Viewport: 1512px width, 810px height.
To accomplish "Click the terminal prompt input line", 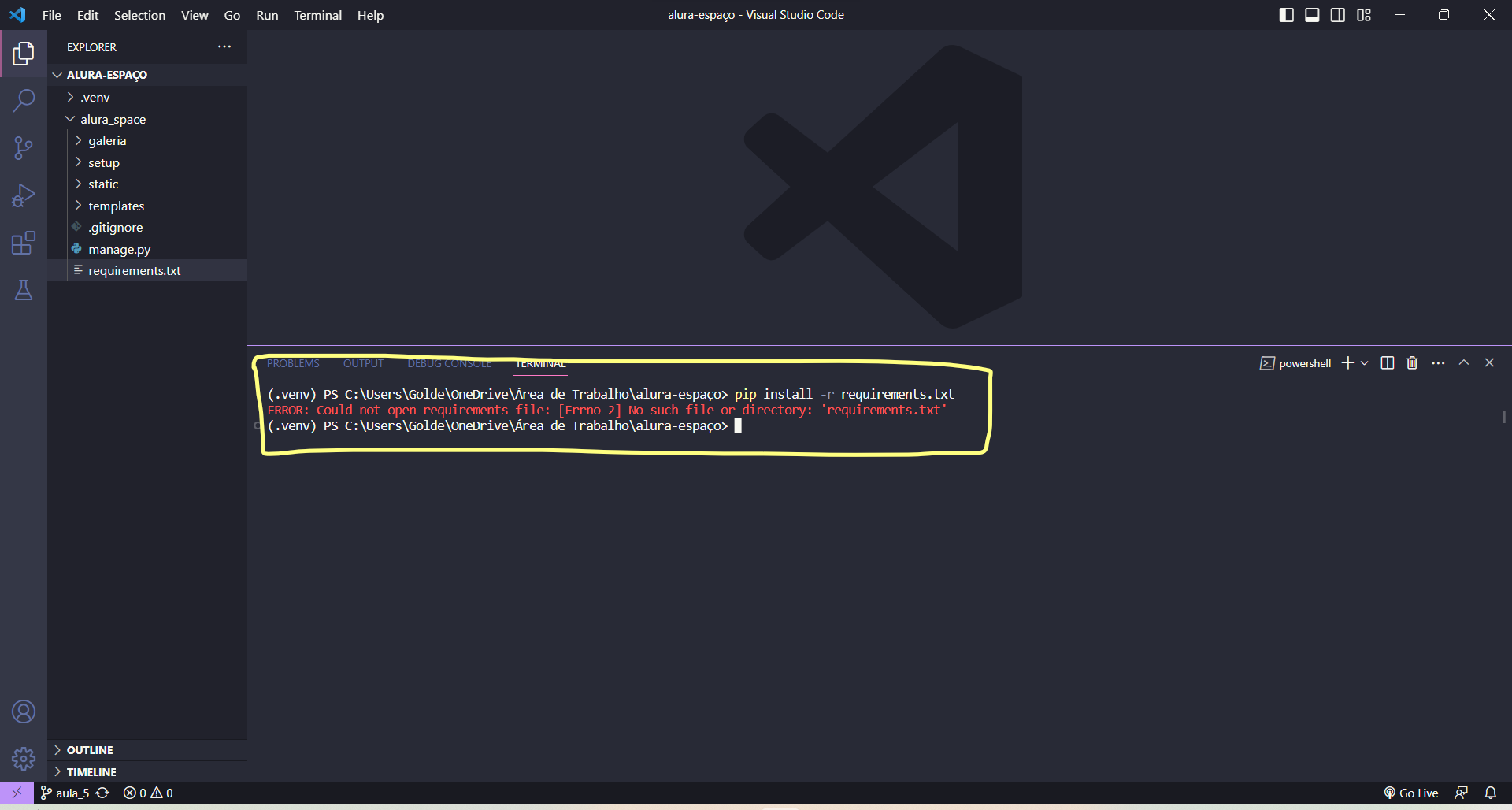I will point(504,425).
